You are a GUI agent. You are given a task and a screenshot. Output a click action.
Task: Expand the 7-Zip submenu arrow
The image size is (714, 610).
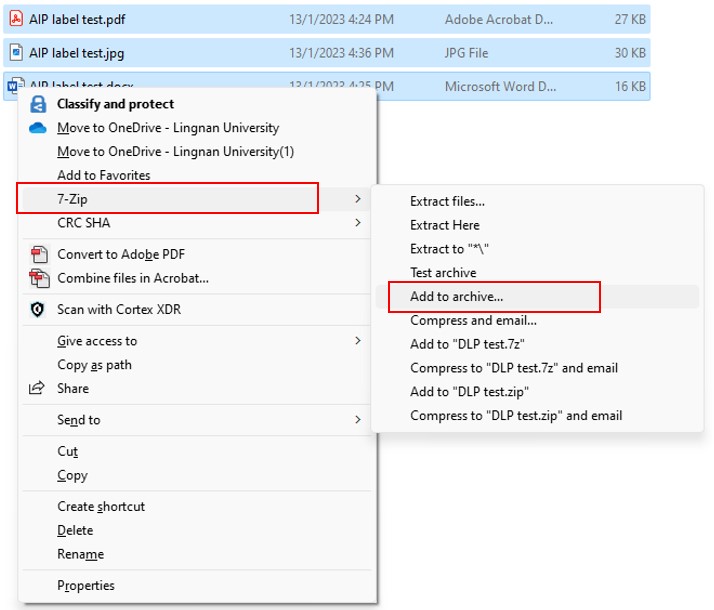coord(358,199)
